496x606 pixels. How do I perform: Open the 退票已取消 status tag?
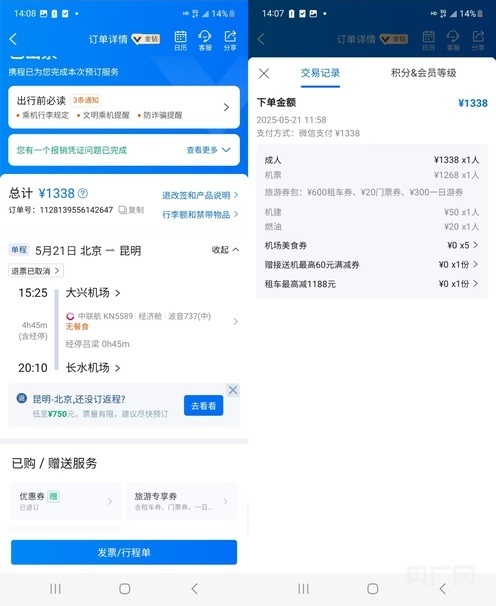pyautogui.click(x=36, y=271)
